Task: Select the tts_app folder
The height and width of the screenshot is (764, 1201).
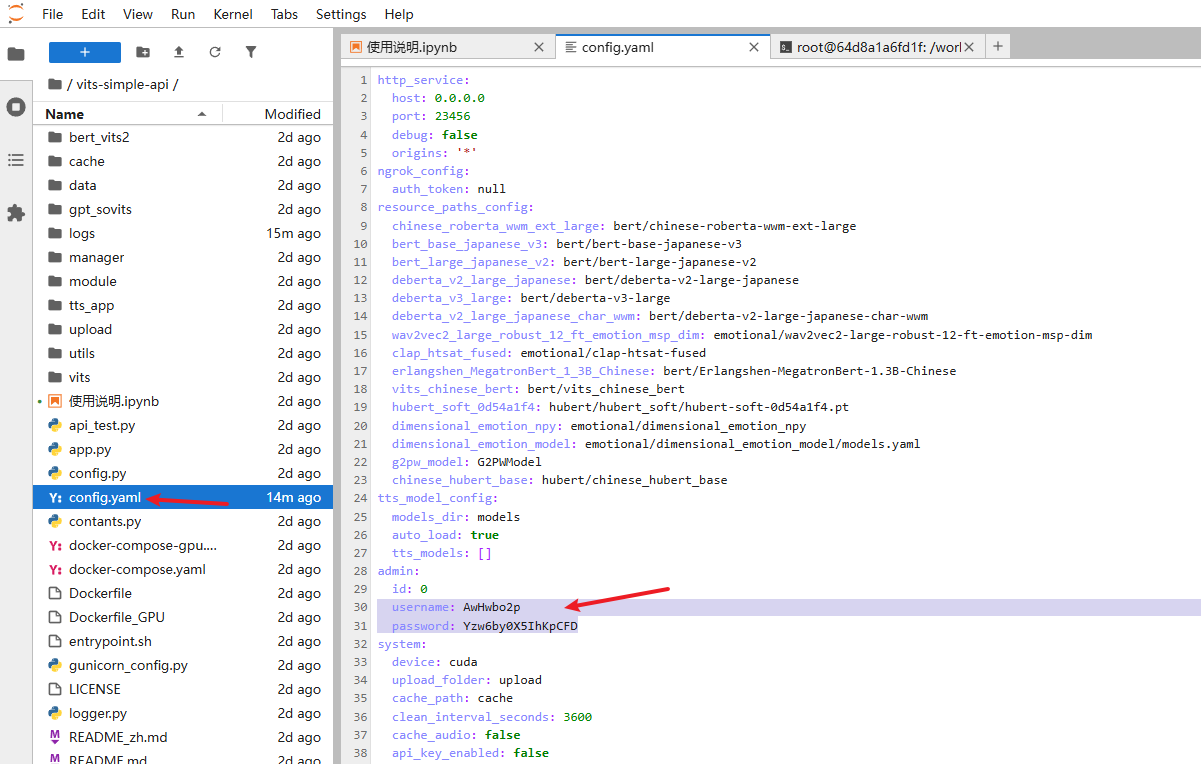Action: click(183, 305)
